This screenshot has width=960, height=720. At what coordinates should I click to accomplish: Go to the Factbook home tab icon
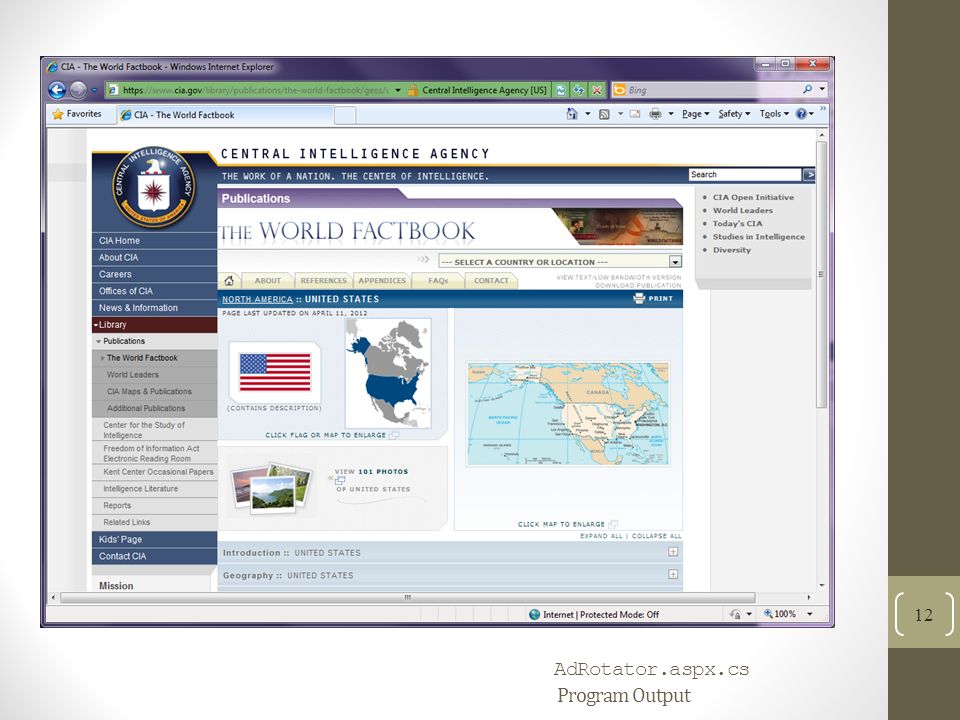(229, 280)
